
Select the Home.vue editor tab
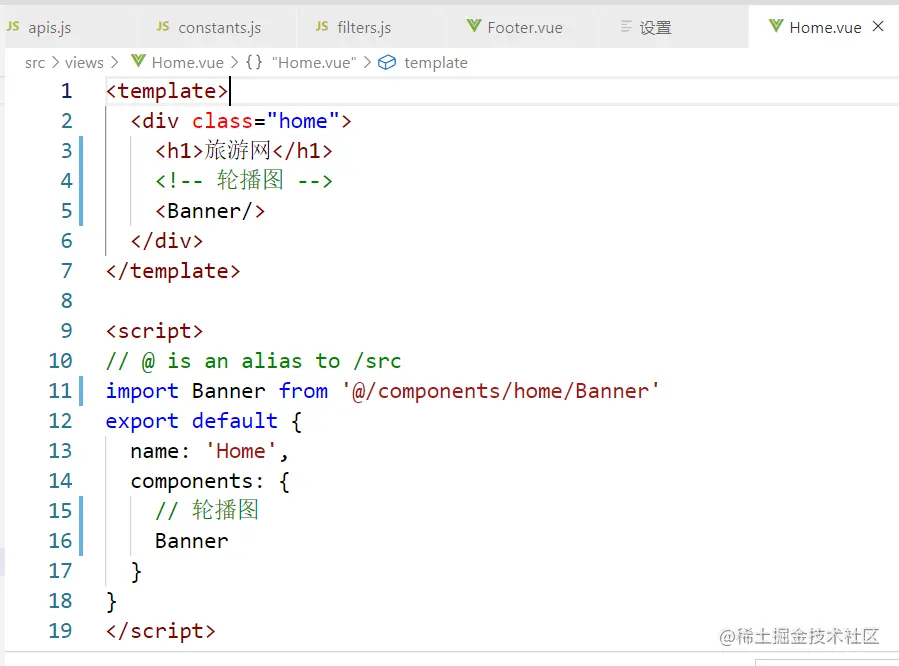[823, 27]
